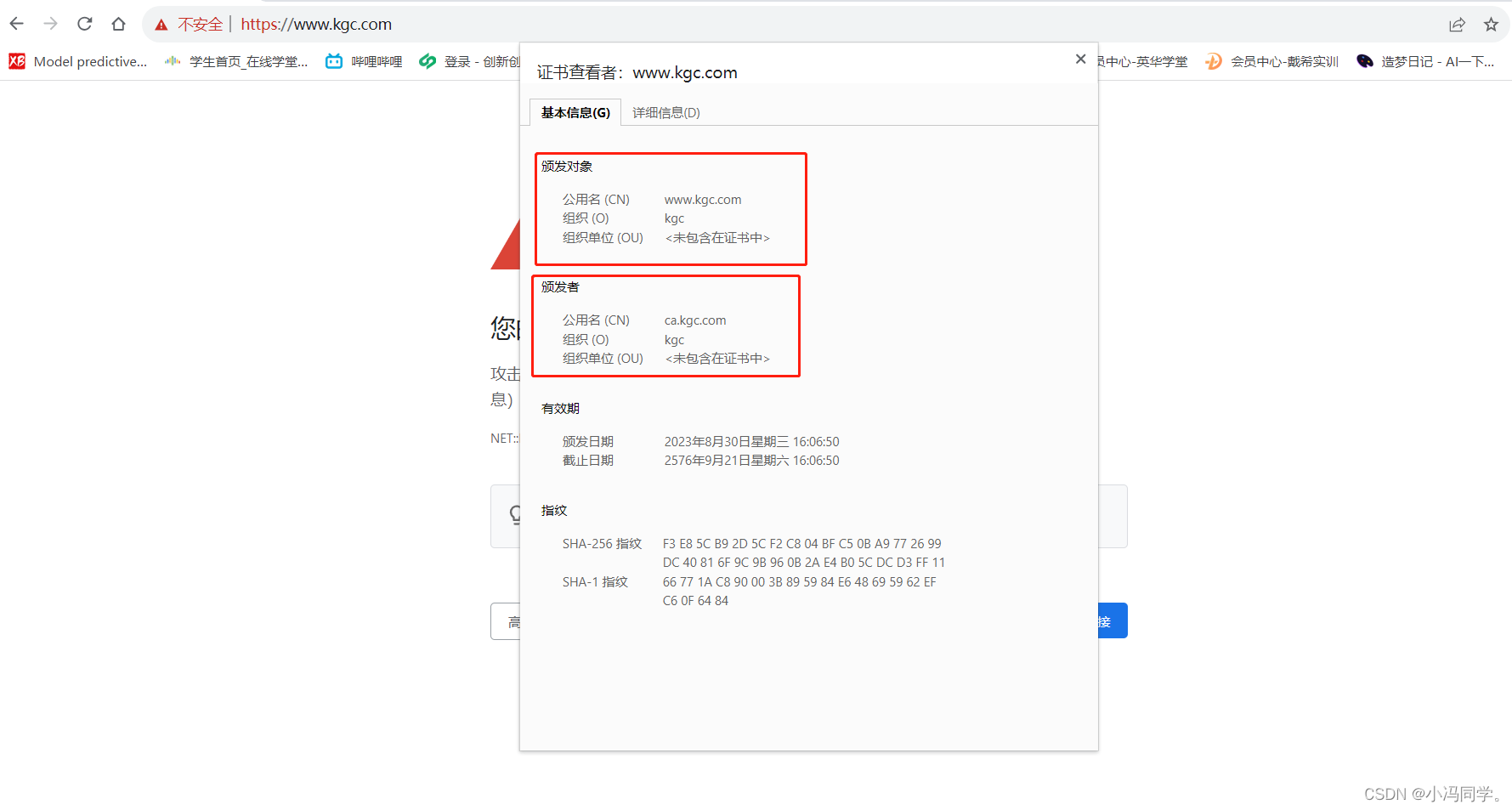
Task: Click subject common name www.kgc.com
Action: (703, 200)
